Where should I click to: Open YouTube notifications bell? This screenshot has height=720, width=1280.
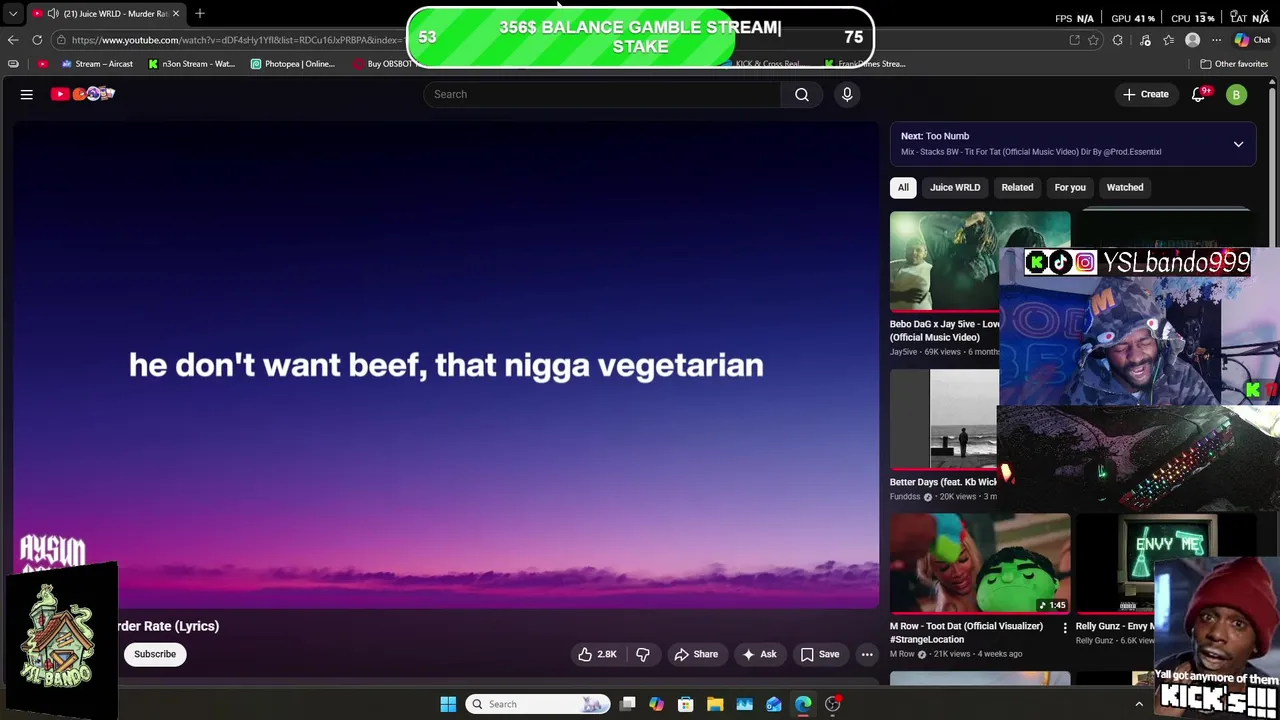[1199, 94]
